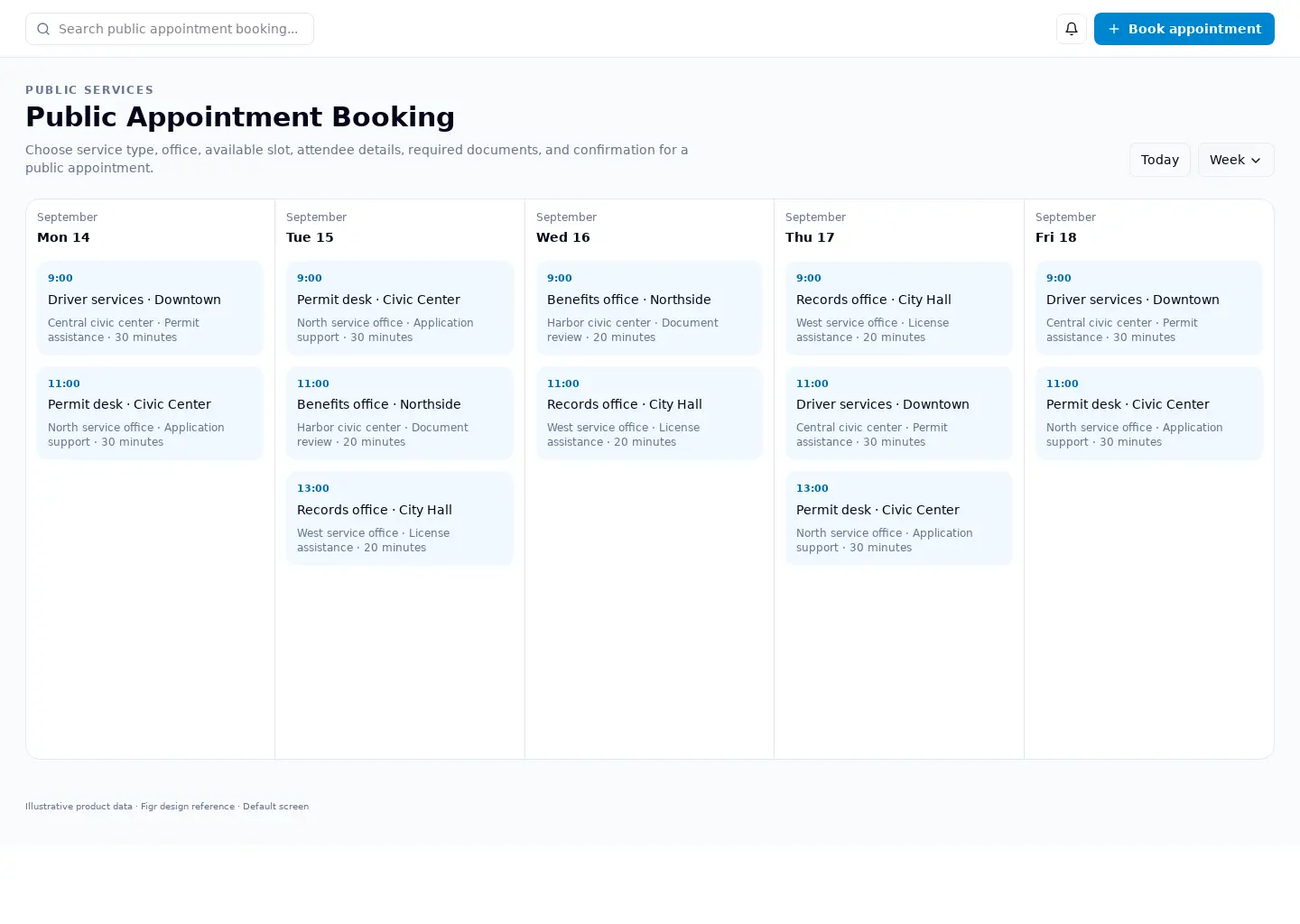
Task: Select Friday 9:00 Driver services slot
Action: click(1149, 308)
